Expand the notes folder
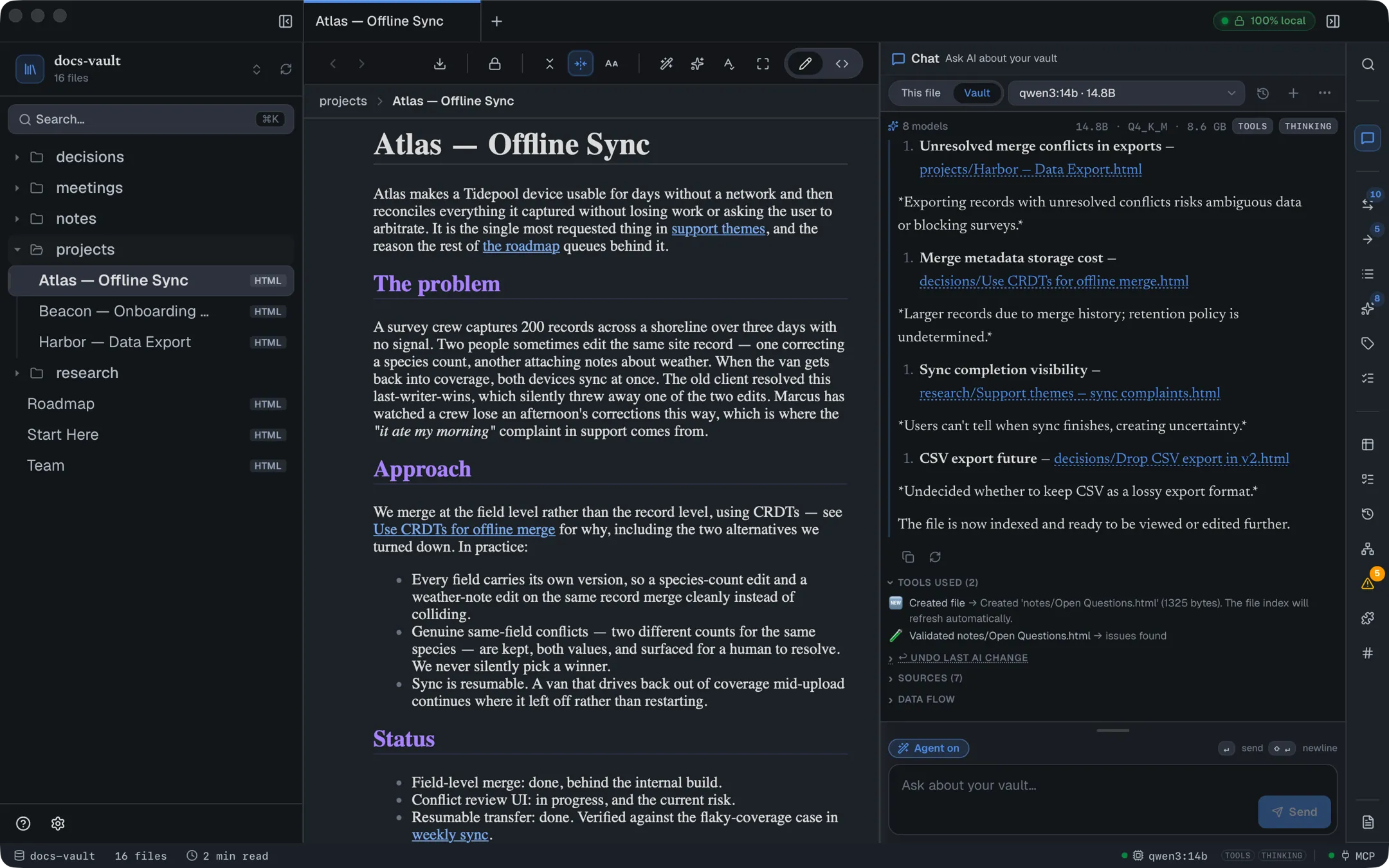This screenshot has width=1389, height=868. click(151, 219)
